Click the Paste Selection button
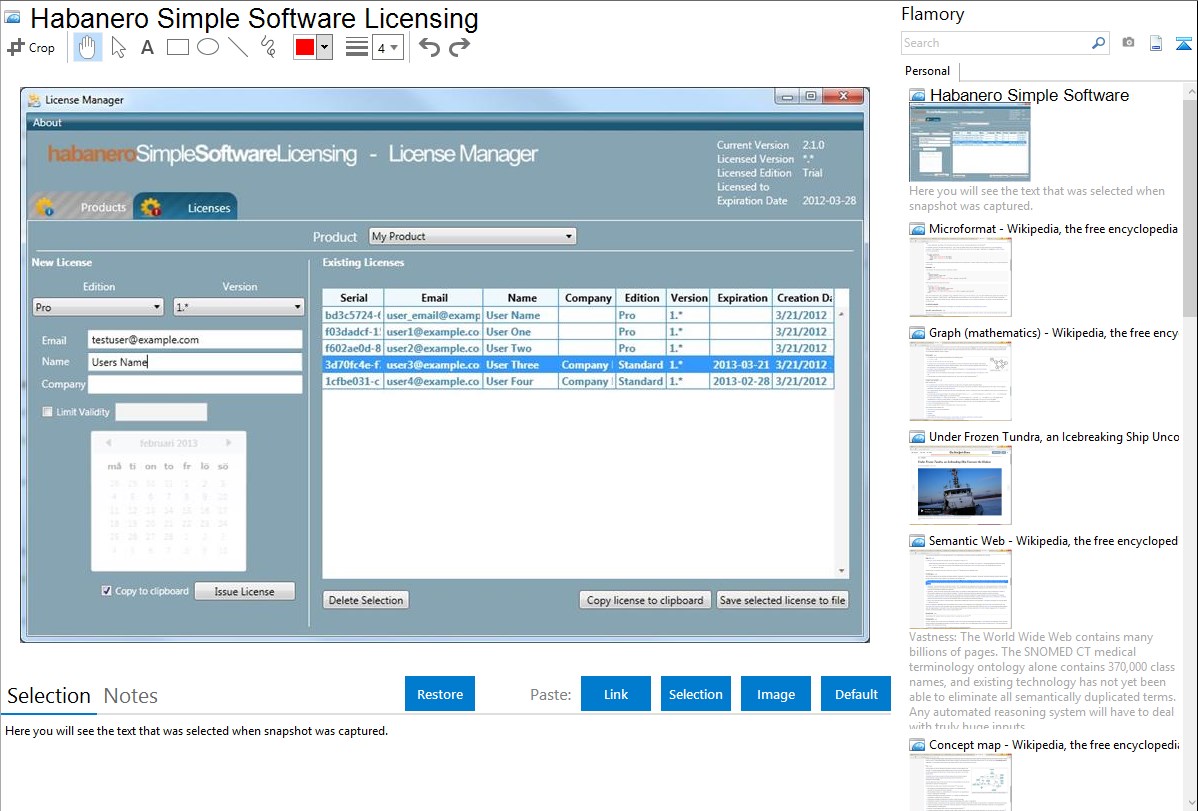1198x811 pixels. click(695, 694)
